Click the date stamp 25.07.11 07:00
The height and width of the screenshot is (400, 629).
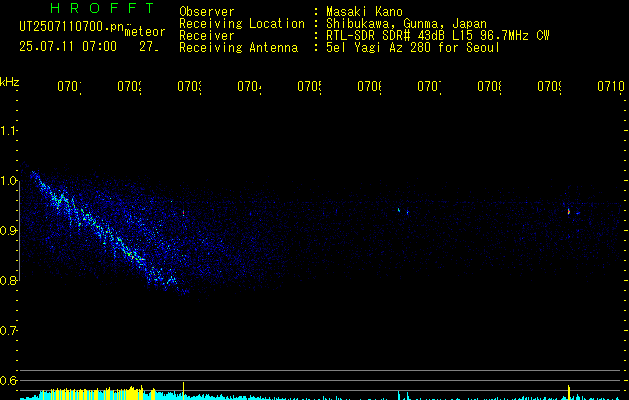68,47
